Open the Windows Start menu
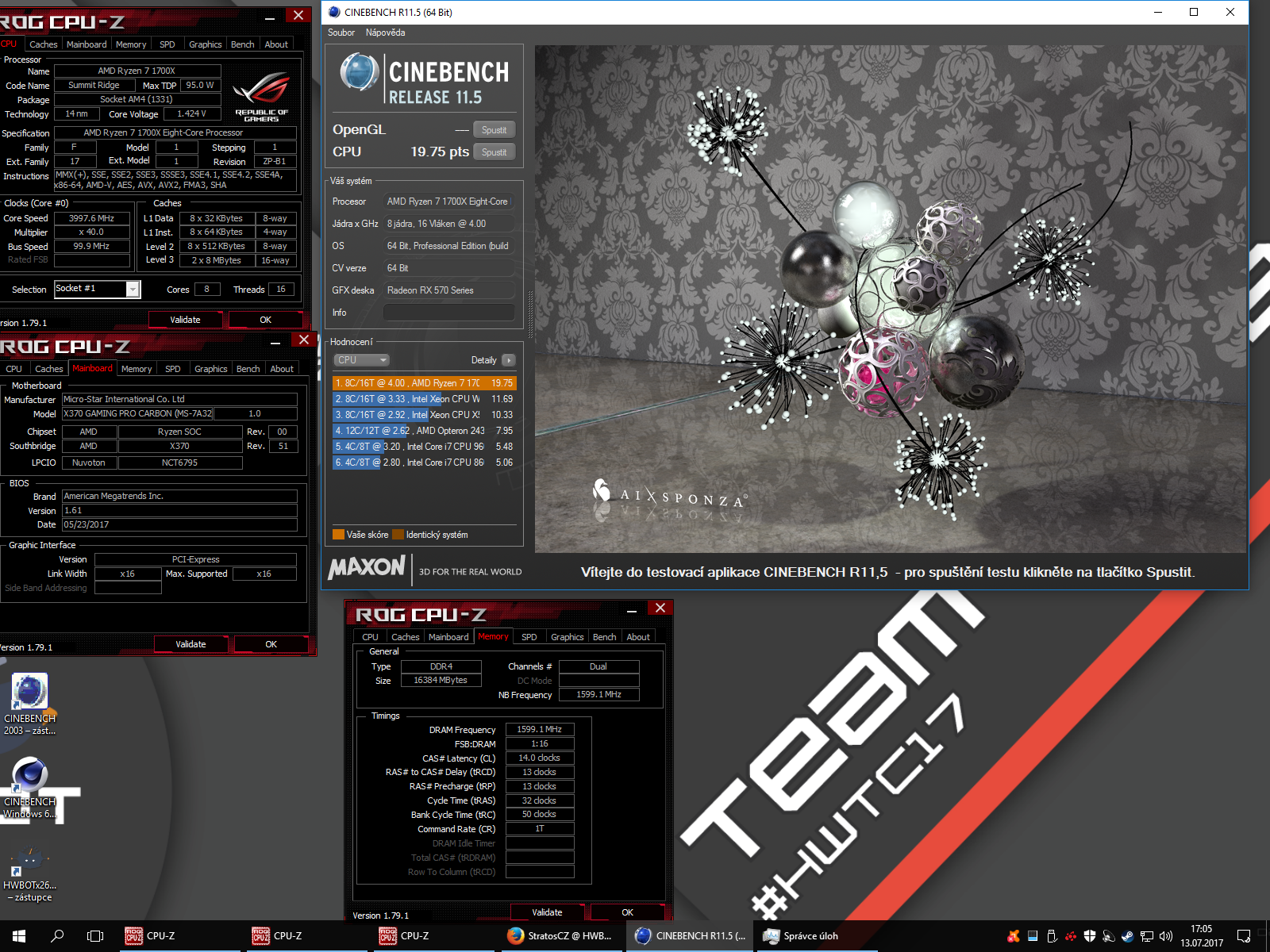Image resolution: width=1270 pixels, height=952 pixels. click(x=19, y=936)
